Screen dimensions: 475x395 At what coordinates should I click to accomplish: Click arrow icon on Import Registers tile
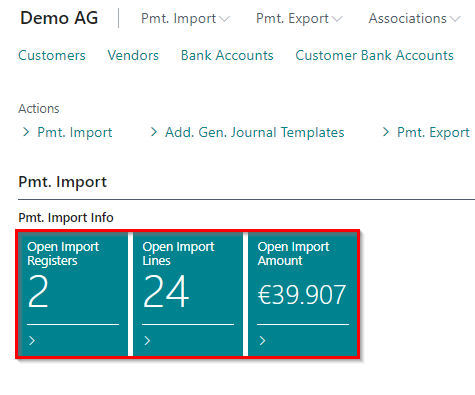click(32, 341)
